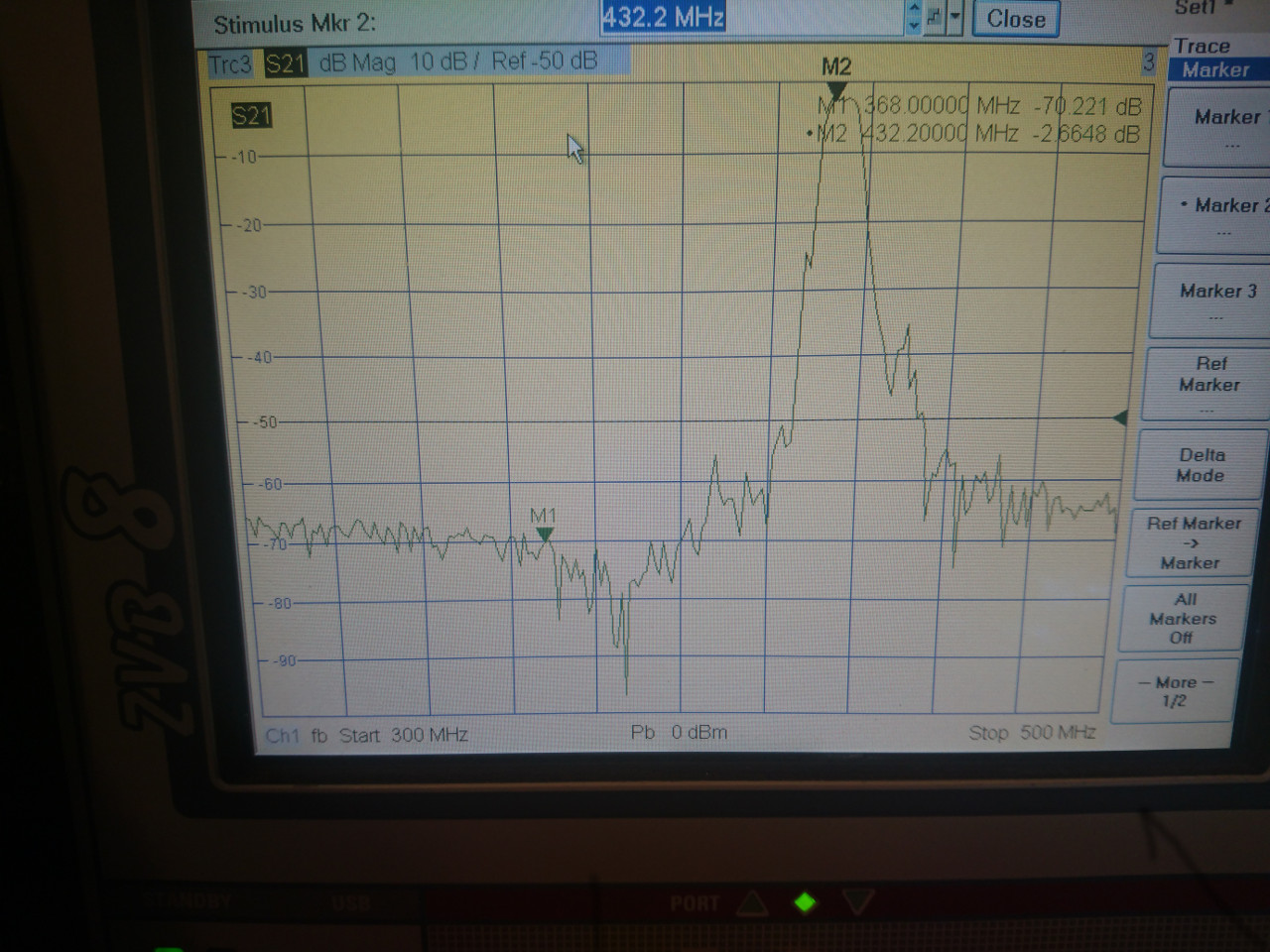
Task: Click the 10 dB / scale label
Action: click(x=444, y=61)
